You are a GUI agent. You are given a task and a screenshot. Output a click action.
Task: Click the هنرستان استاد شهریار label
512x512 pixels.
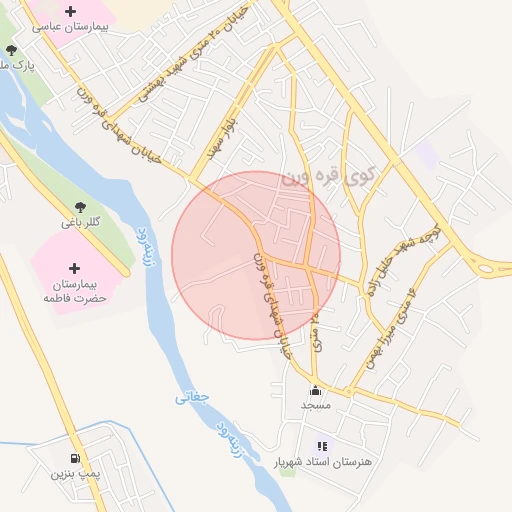[x=323, y=462]
